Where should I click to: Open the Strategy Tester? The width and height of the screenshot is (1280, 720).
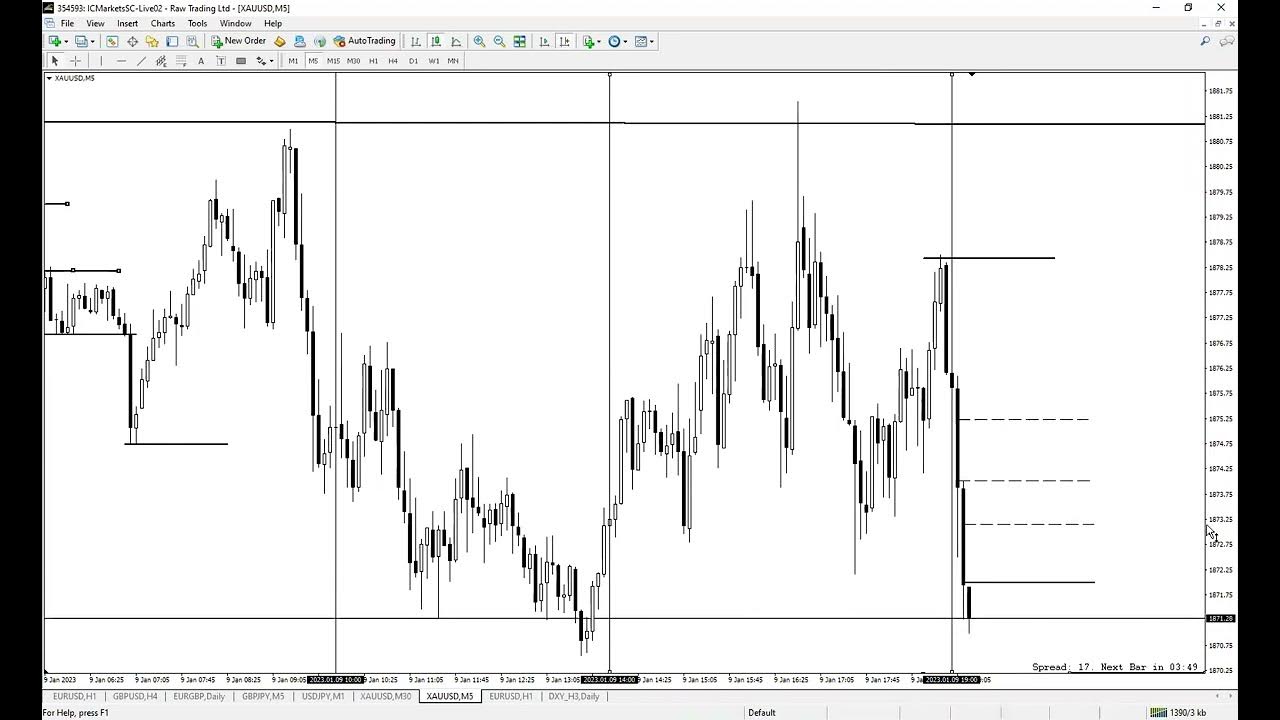coord(192,41)
